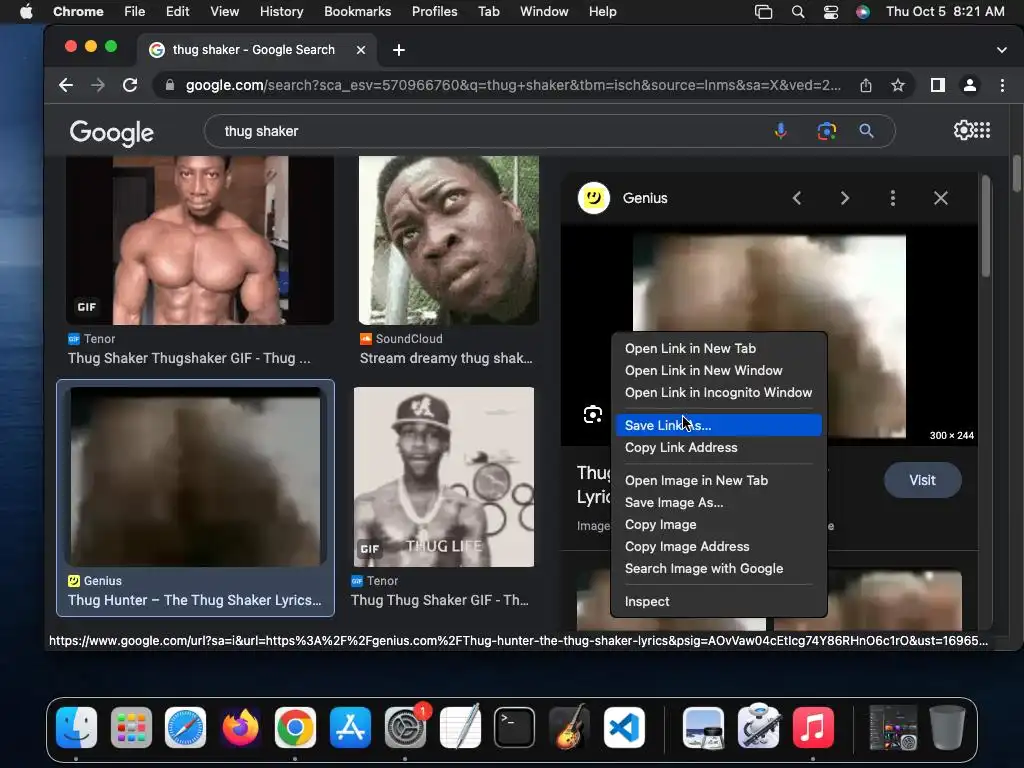Click the Chrome back arrow
The height and width of the screenshot is (768, 1024).
66,85
